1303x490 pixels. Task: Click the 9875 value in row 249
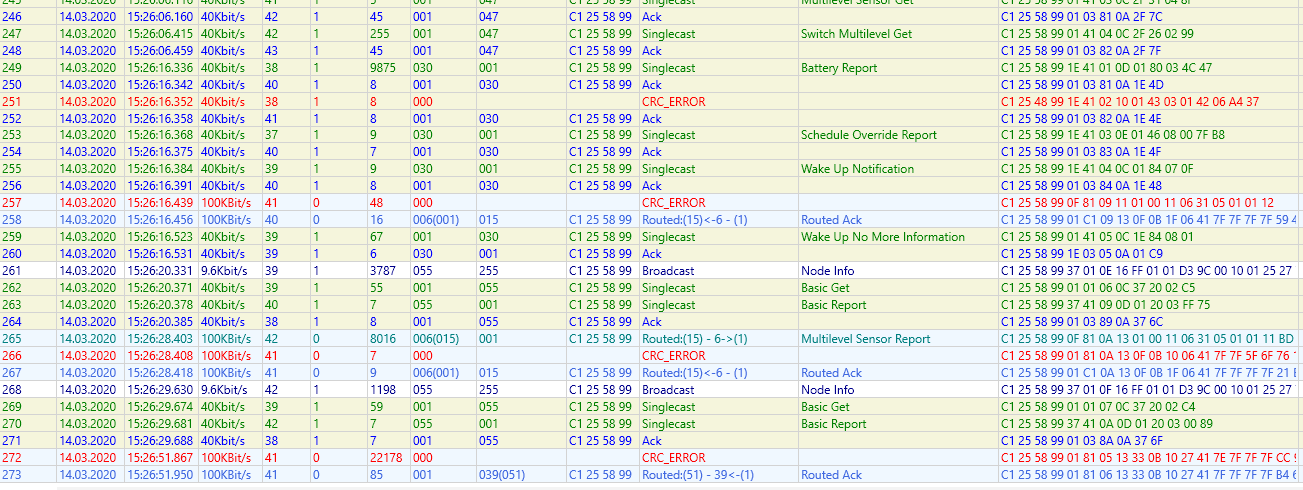point(382,68)
